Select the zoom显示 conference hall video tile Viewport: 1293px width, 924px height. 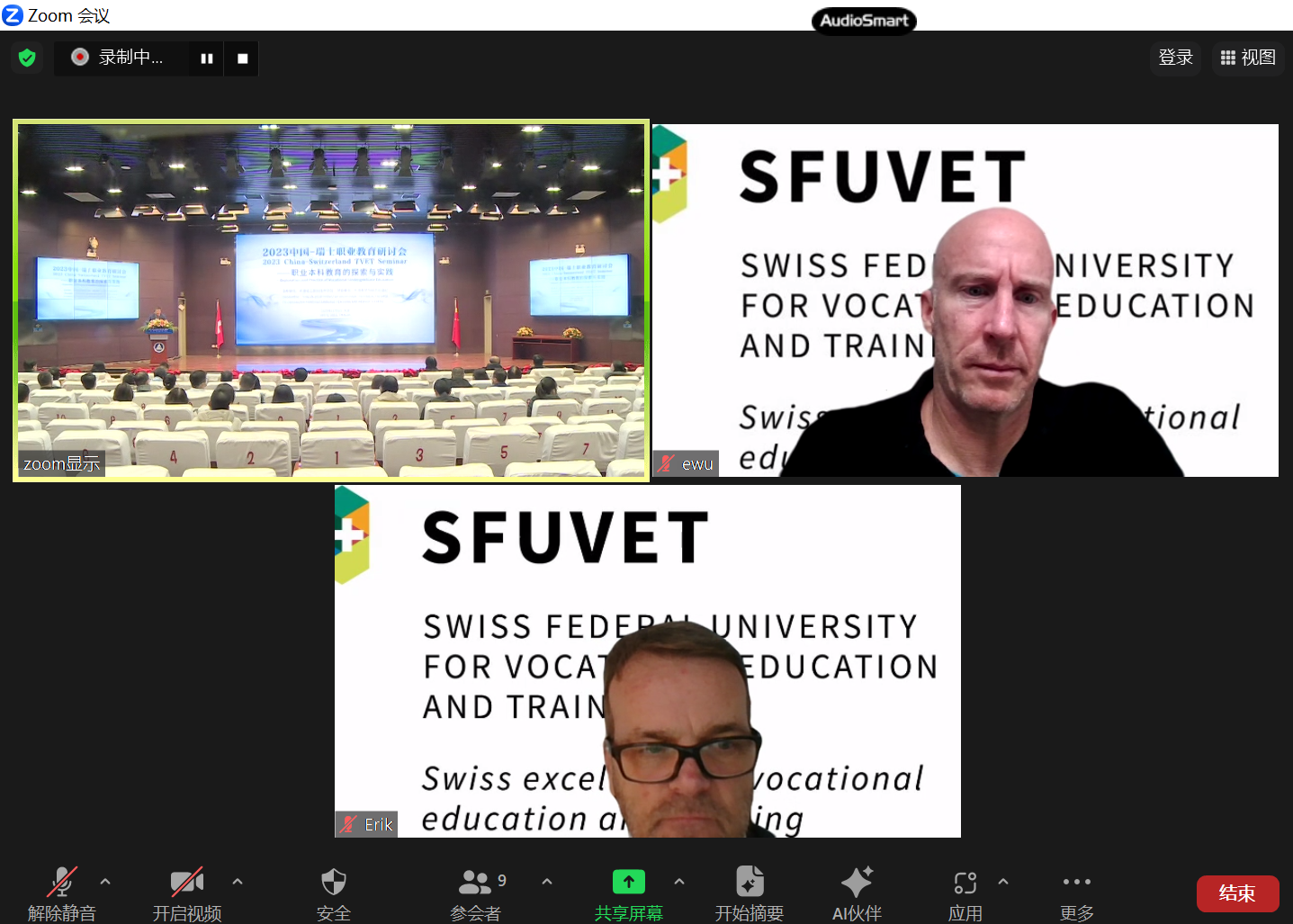pos(331,301)
